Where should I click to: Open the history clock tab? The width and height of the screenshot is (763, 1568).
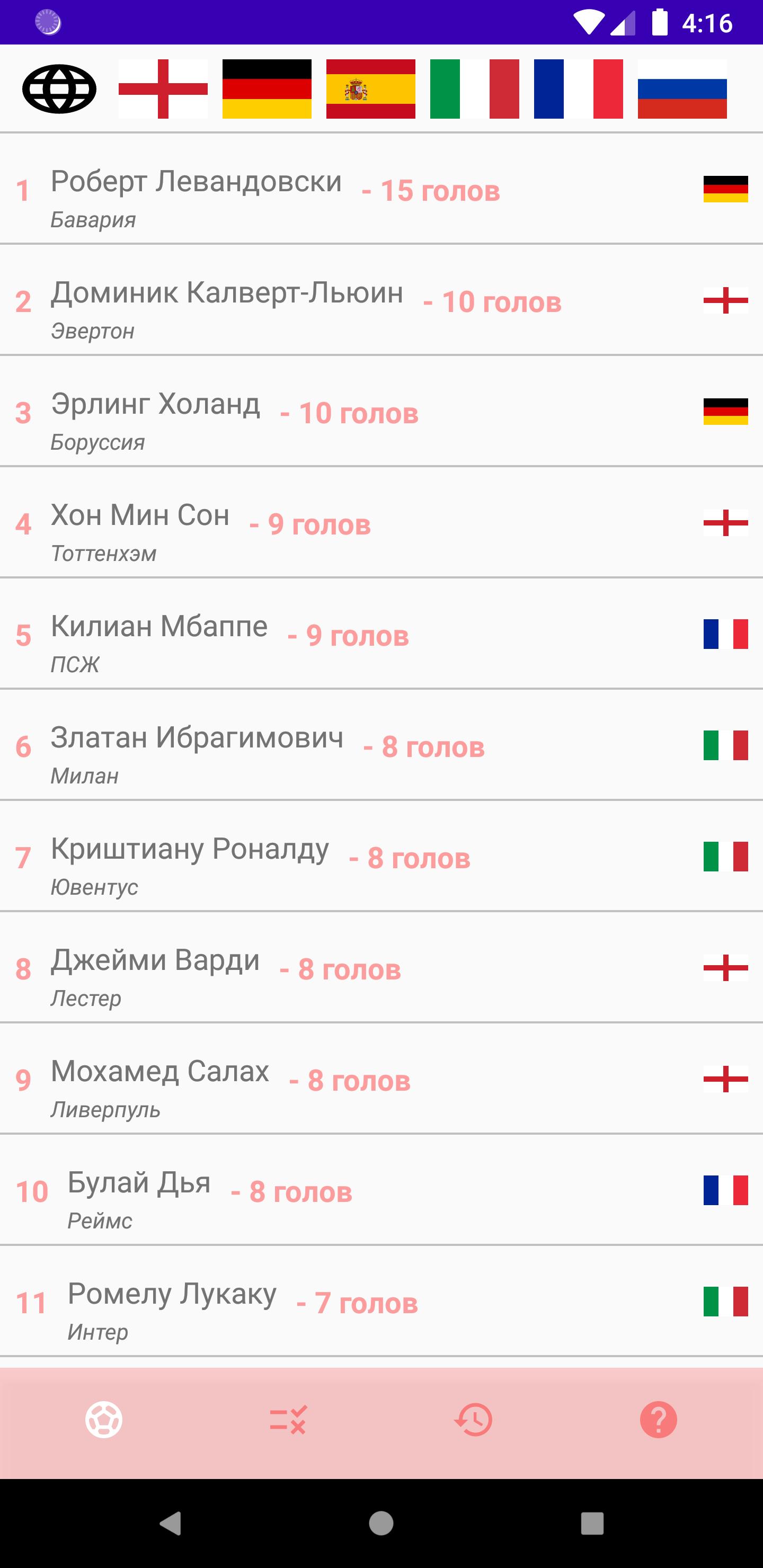pos(473,1420)
